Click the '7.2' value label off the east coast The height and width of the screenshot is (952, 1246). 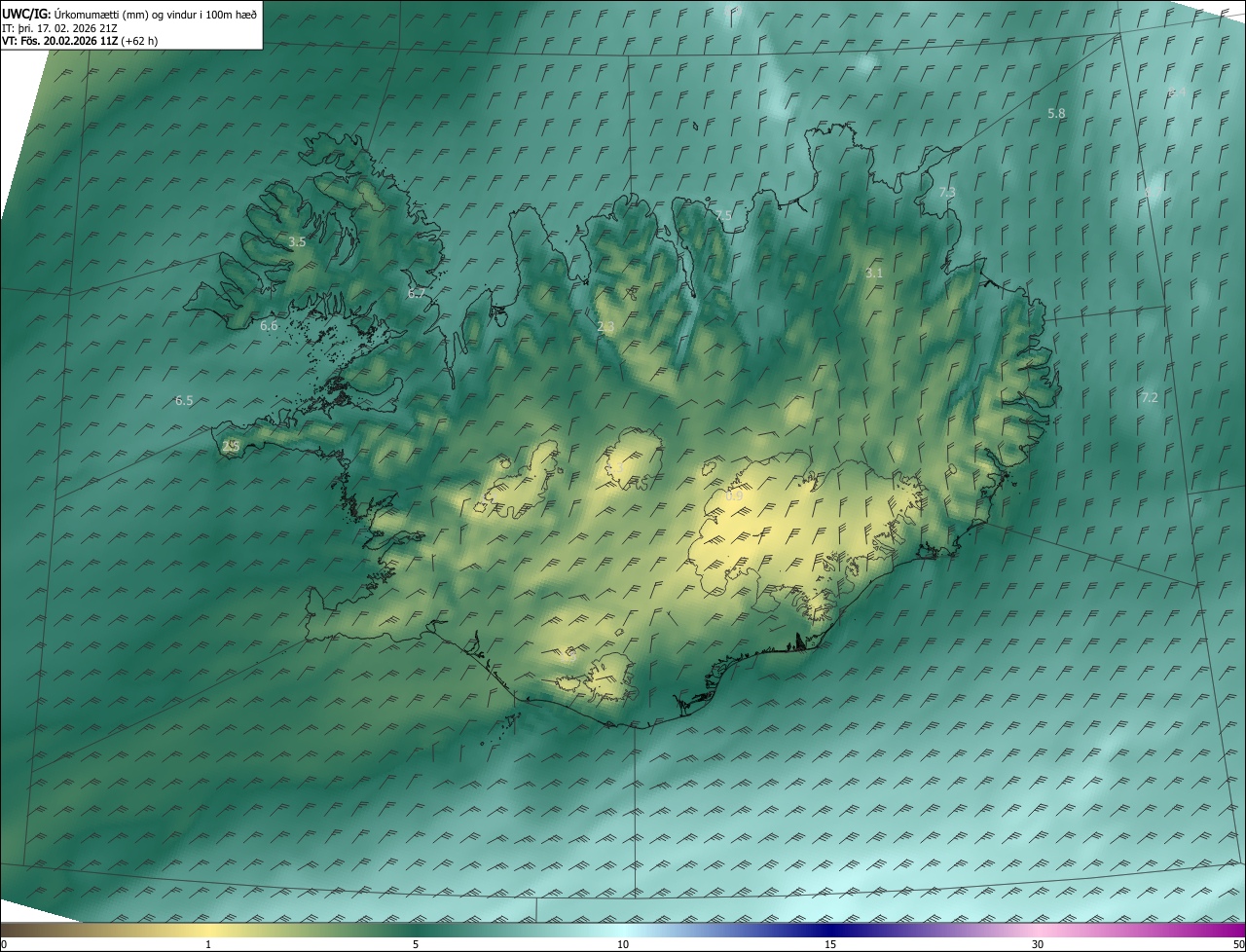pyautogui.click(x=1149, y=397)
